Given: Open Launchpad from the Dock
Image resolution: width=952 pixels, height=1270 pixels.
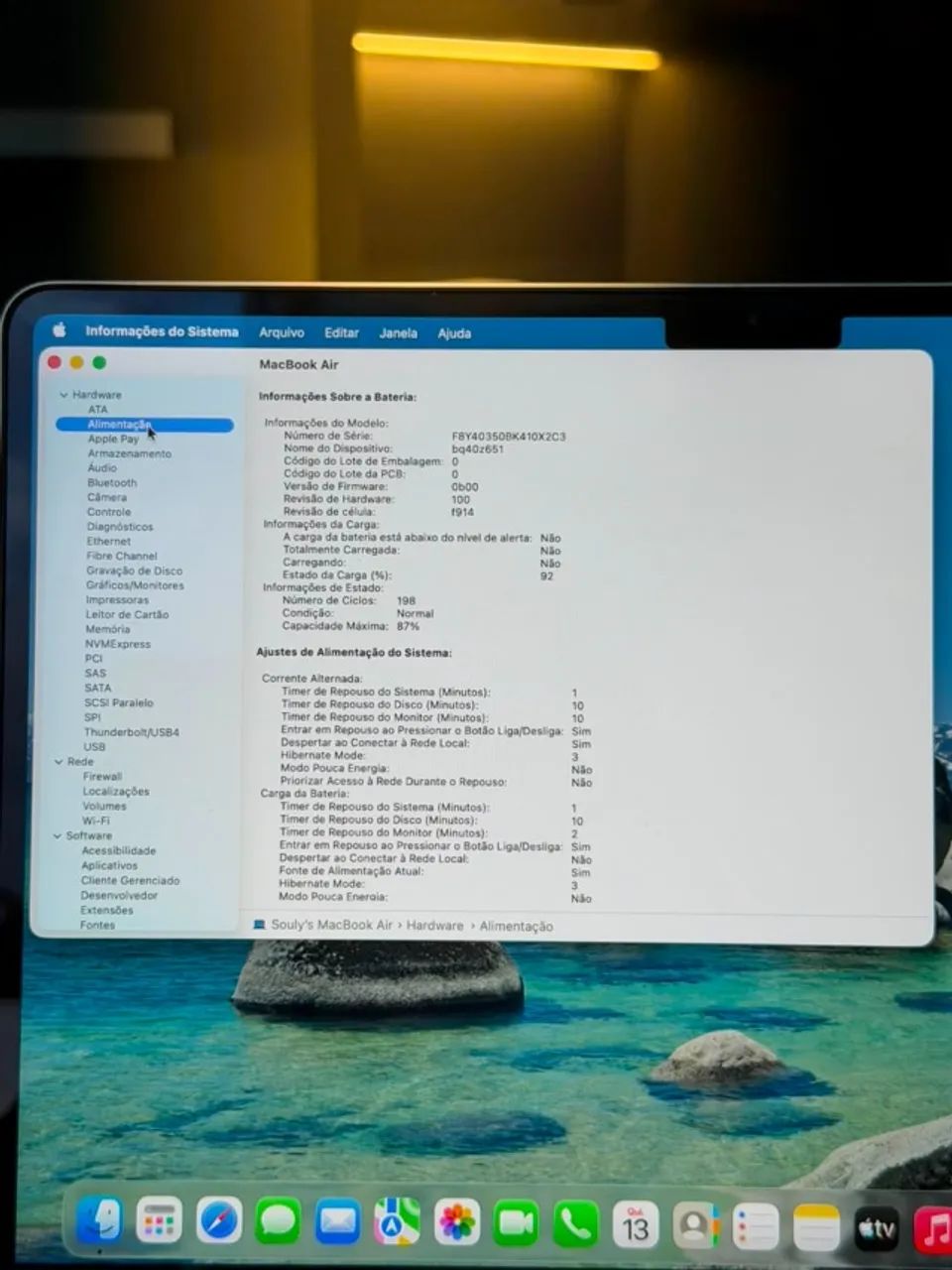Looking at the screenshot, I should pos(159,1221).
